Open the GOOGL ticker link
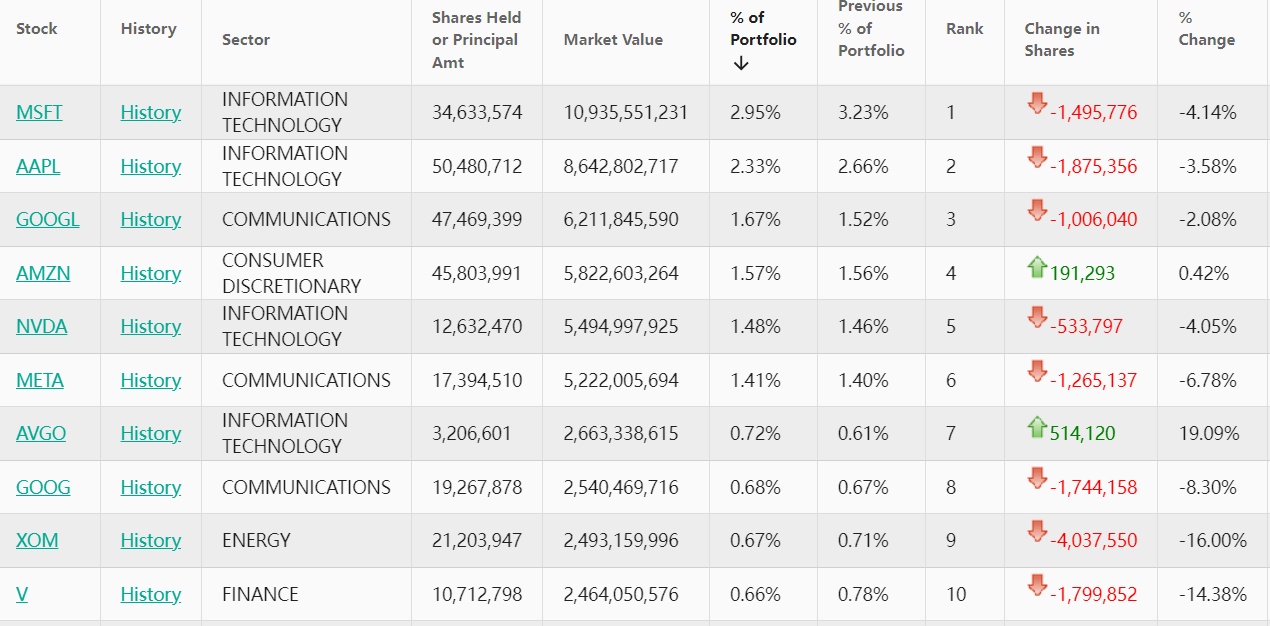The width and height of the screenshot is (1270, 626). (47, 220)
